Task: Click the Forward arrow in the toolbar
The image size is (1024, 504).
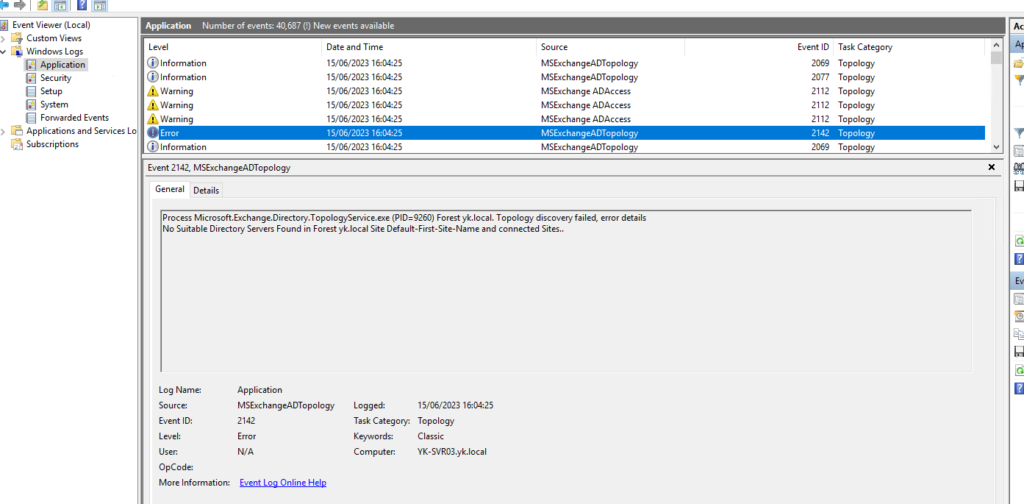Action: [x=20, y=5]
